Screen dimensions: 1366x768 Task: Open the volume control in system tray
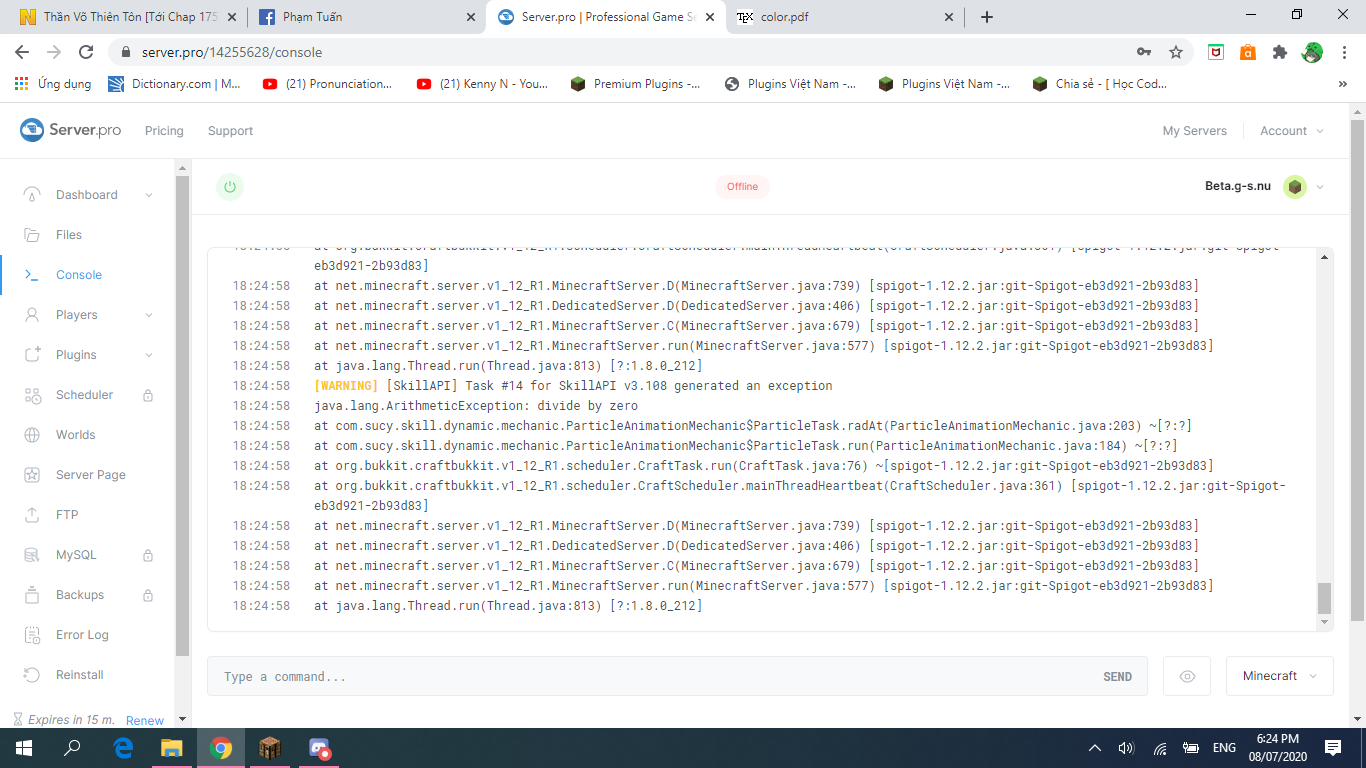[x=1126, y=748]
